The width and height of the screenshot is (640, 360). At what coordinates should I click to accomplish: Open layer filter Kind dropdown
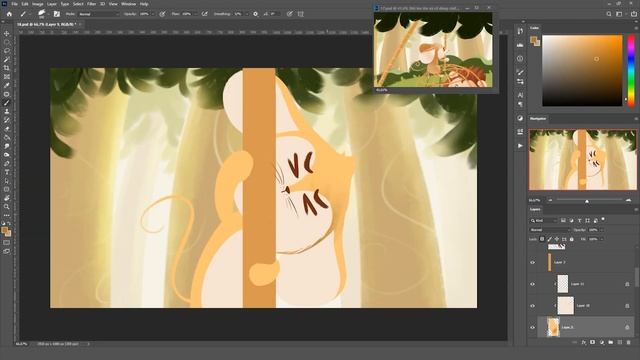pyautogui.click(x=544, y=220)
